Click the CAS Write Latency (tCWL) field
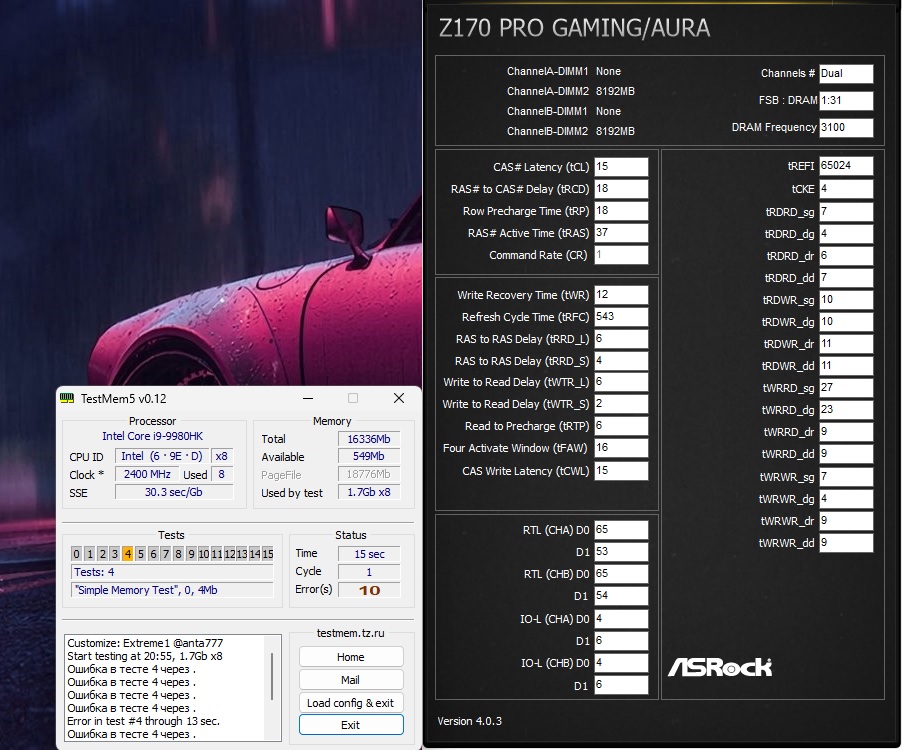The height and width of the screenshot is (750, 902). pos(621,470)
